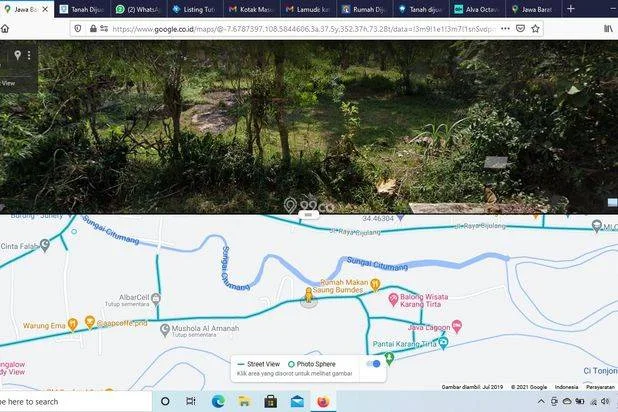This screenshot has height=412, width=618.
Task: Click the Cinta Falah location pin
Action: point(45,245)
